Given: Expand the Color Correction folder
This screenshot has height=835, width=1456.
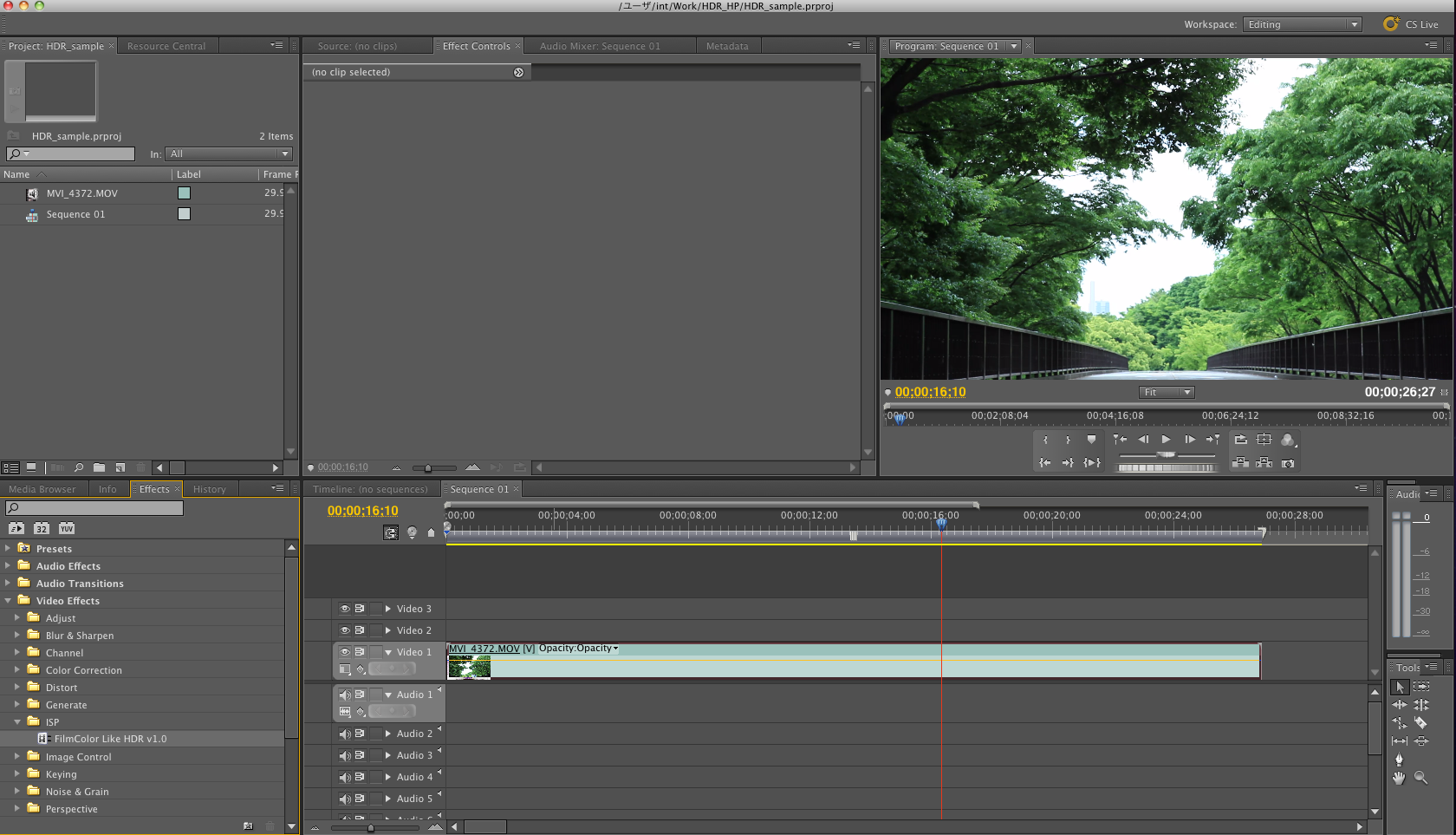Looking at the screenshot, I should click(16, 669).
